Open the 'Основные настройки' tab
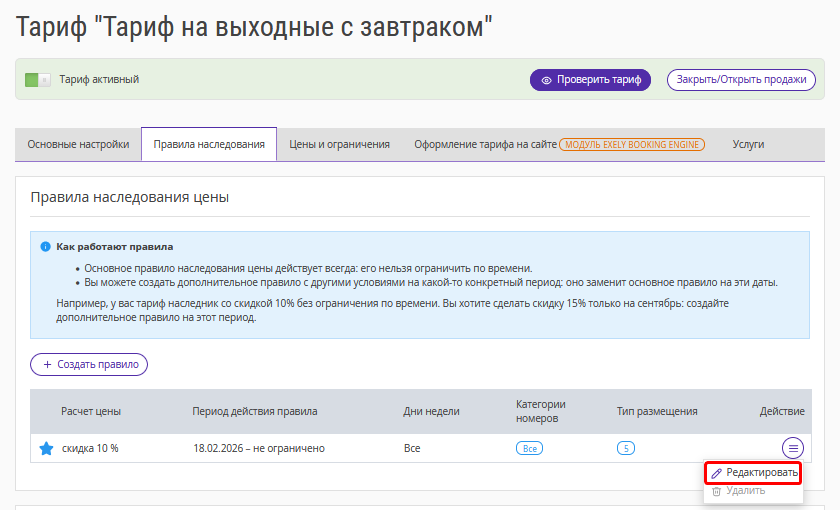Screen dimensions: 840x510 click(x=78, y=144)
